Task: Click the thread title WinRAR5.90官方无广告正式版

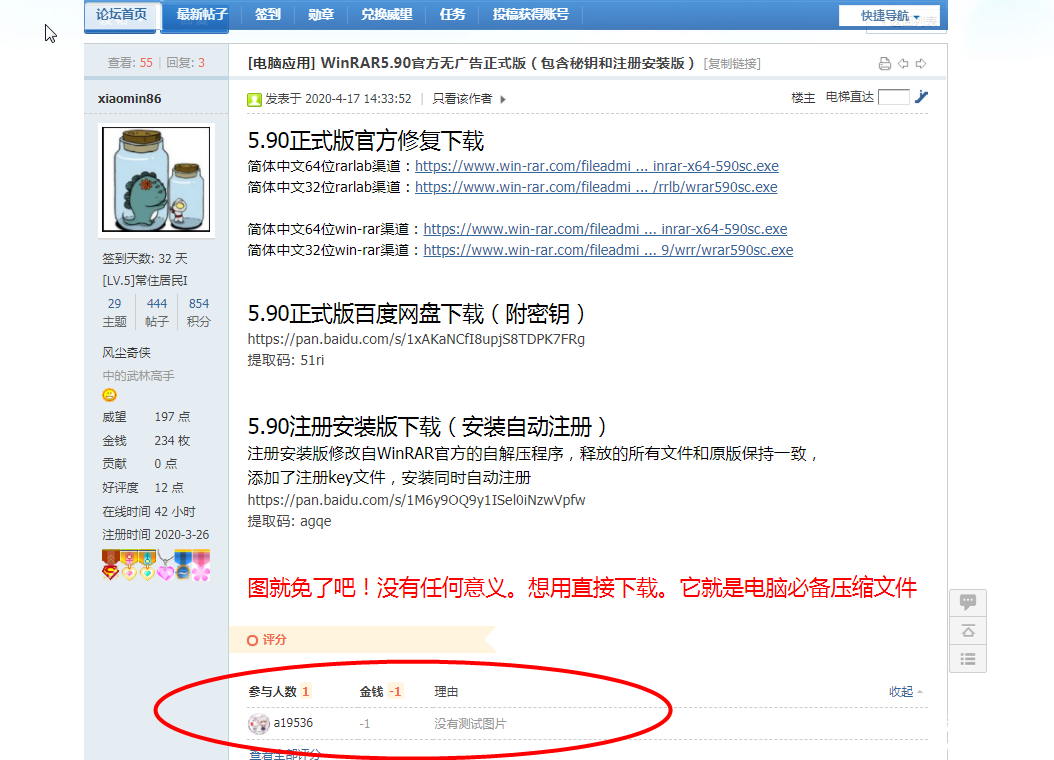Action: tap(508, 63)
